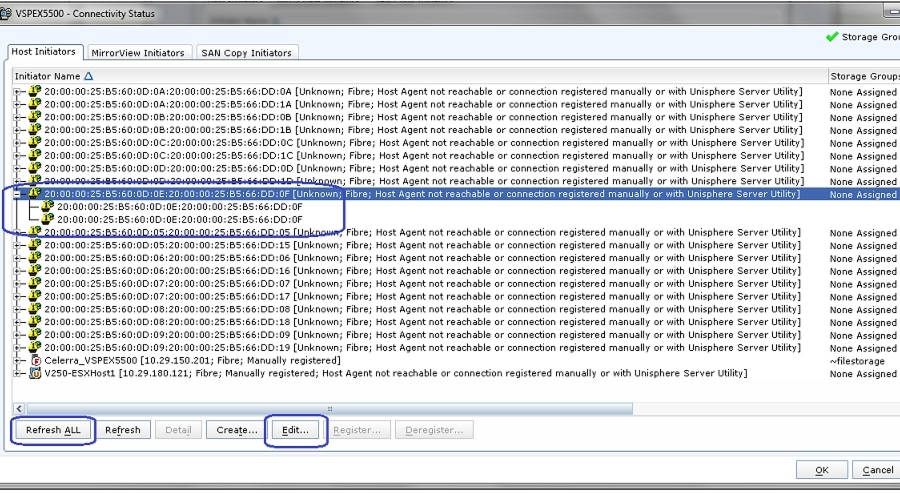Image resolution: width=900 pixels, height=494 pixels.
Task: Click the Edit... button
Action: coord(295,430)
